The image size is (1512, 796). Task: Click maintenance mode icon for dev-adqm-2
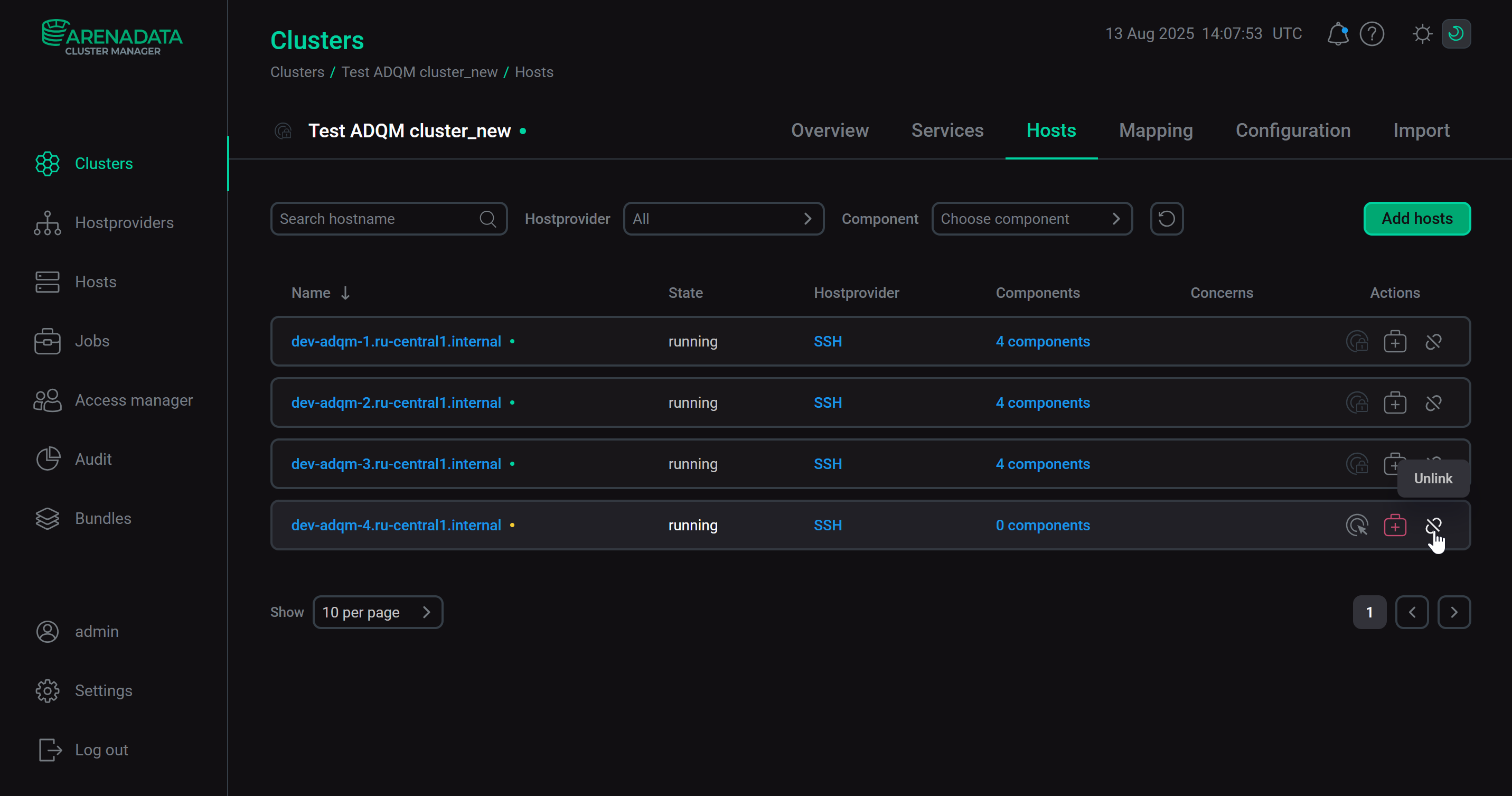(1395, 402)
